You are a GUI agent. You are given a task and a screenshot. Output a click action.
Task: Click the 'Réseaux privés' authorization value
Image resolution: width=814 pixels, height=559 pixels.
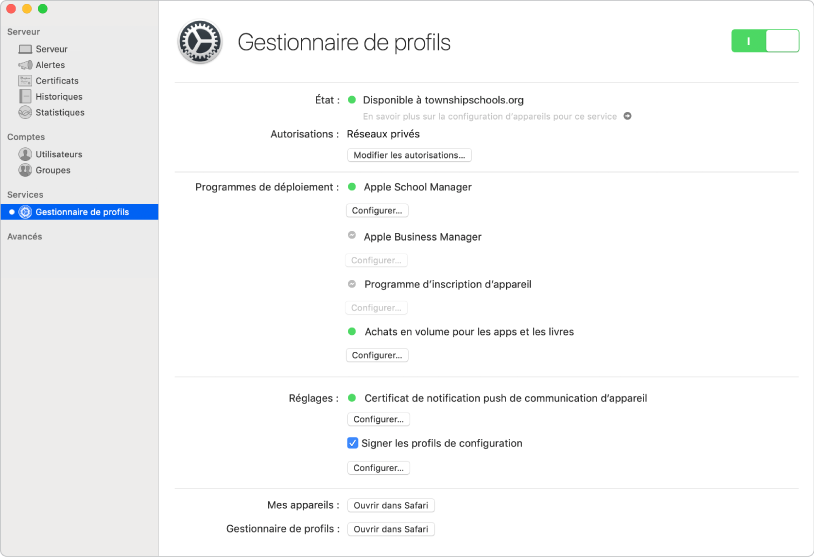(383, 134)
